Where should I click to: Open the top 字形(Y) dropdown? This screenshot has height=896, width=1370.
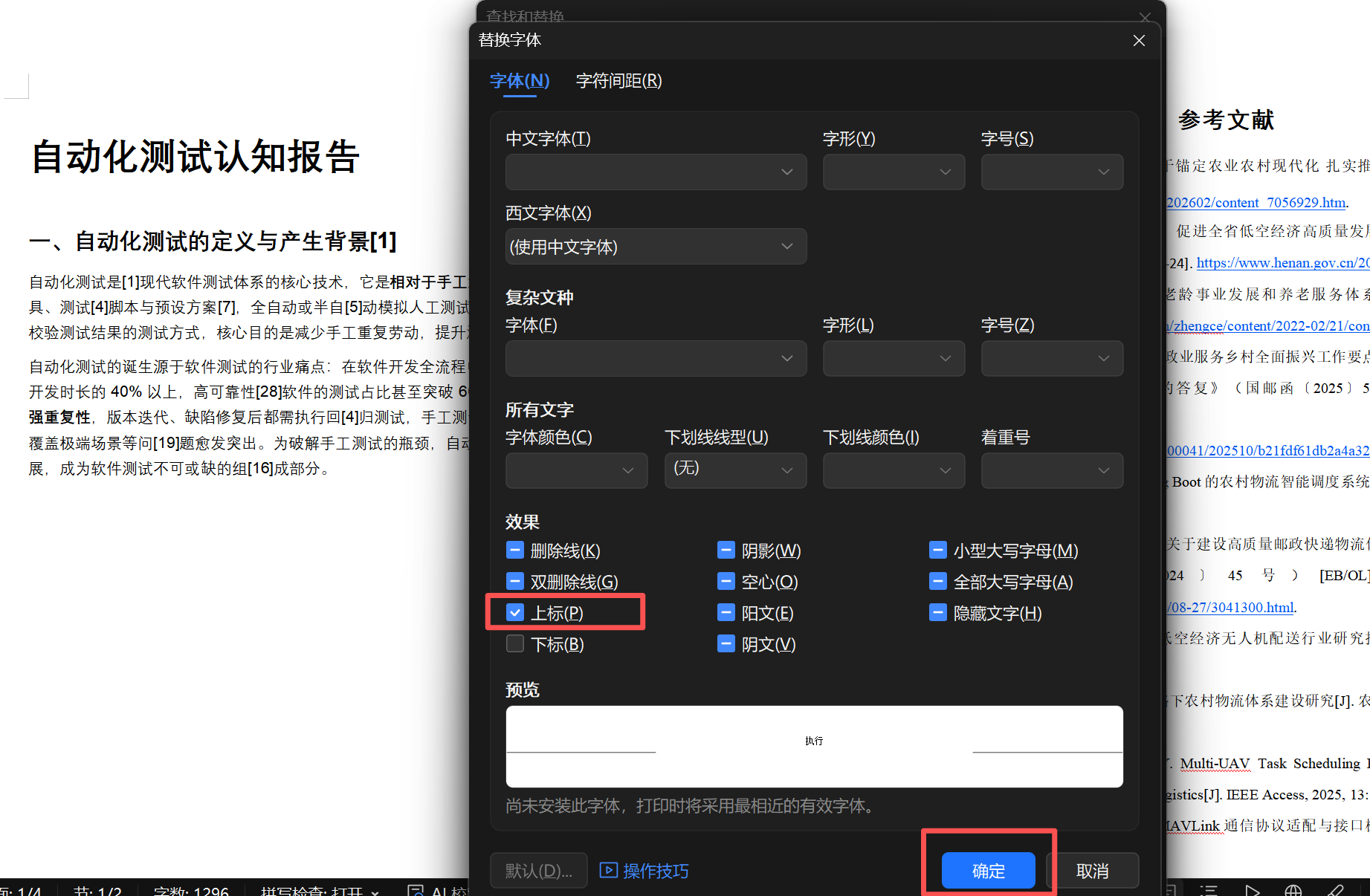coord(894,172)
